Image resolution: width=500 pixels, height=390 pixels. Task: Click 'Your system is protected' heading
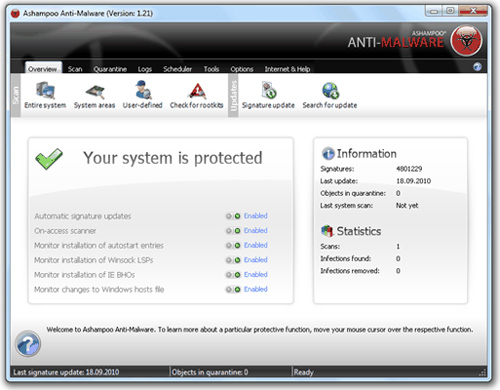(173, 158)
